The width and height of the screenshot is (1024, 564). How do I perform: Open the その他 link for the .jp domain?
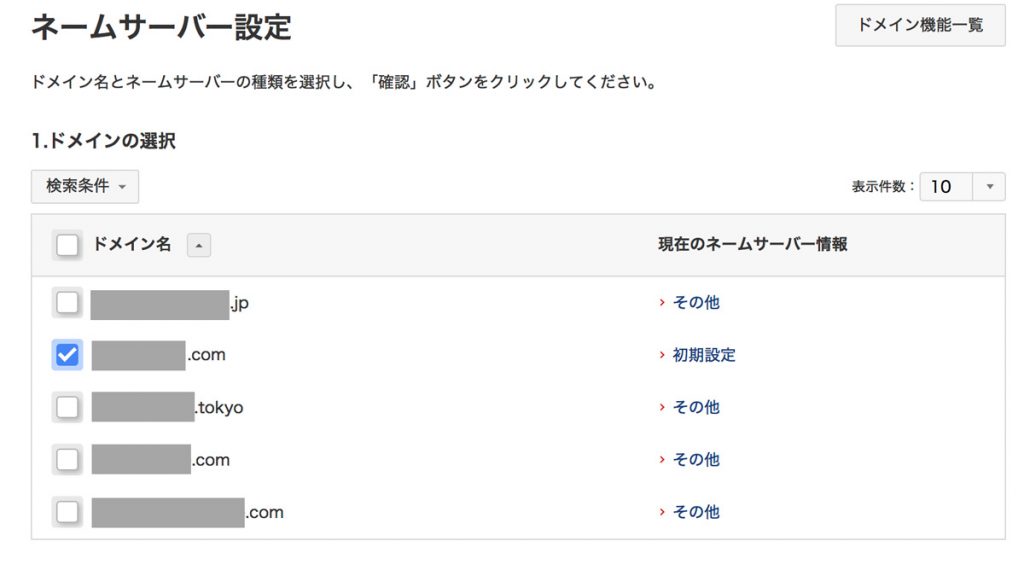tap(696, 302)
